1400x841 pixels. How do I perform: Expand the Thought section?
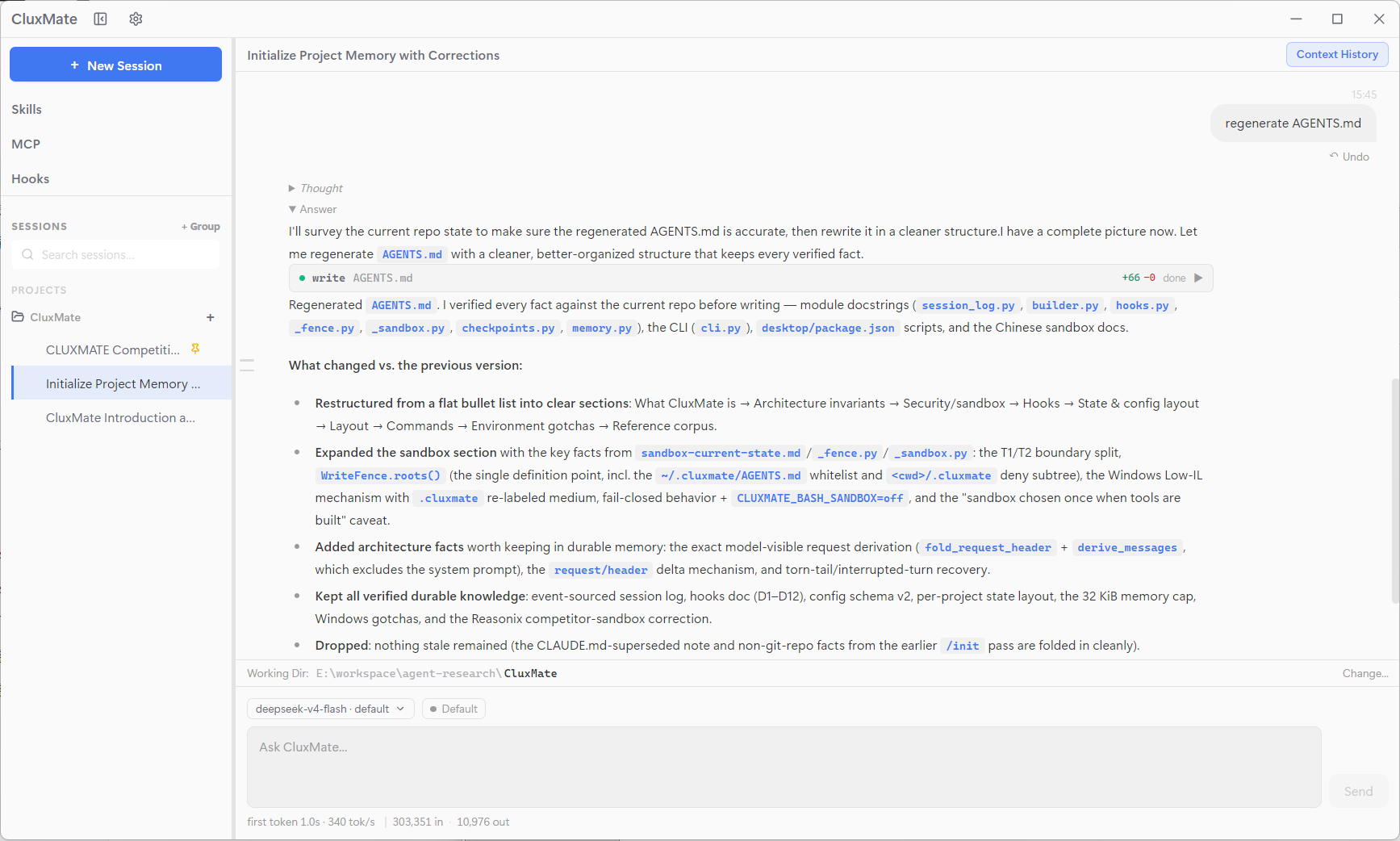tap(316, 188)
